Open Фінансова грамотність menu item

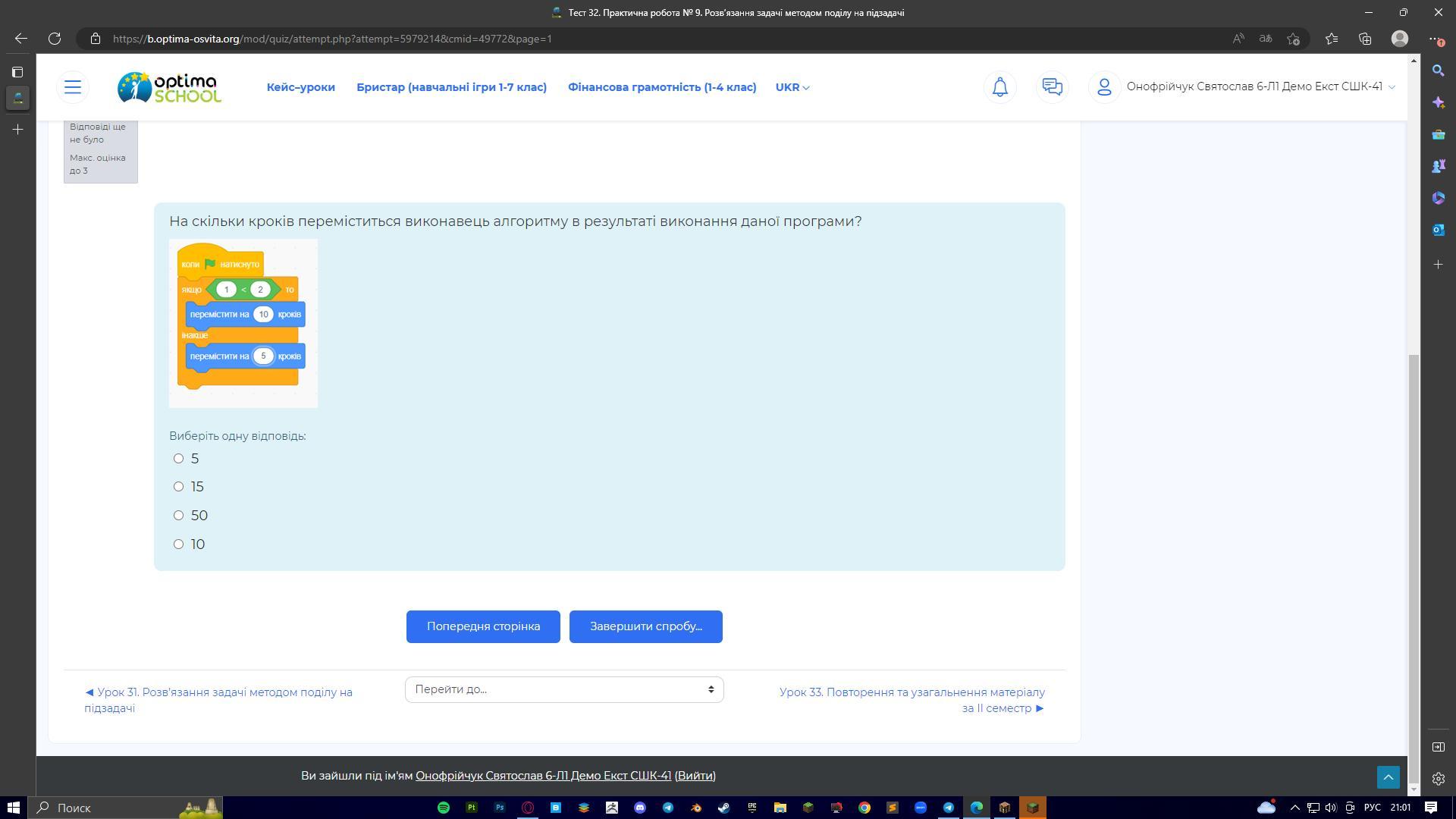[661, 87]
